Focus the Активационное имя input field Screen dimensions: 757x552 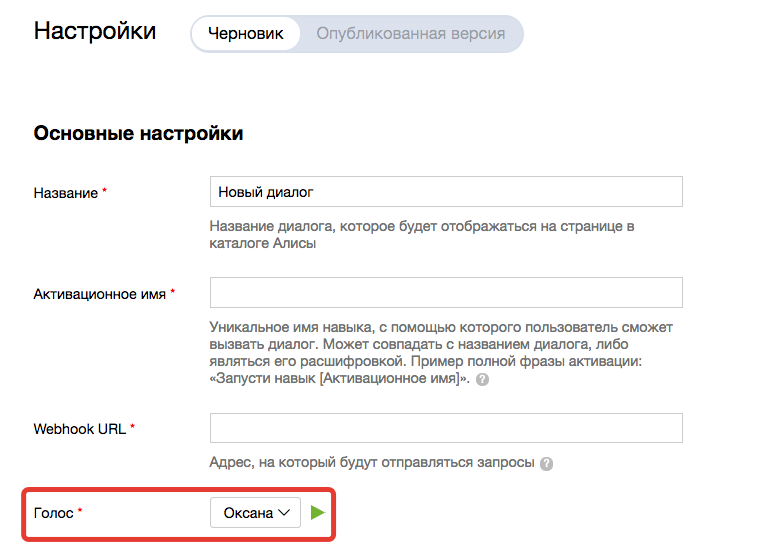[x=446, y=292]
